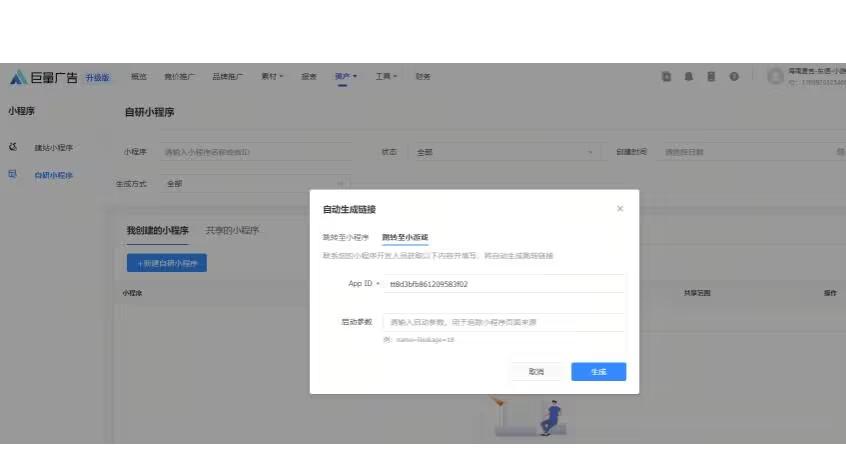Switch to the 跳转至小程序 tab

click(345, 237)
